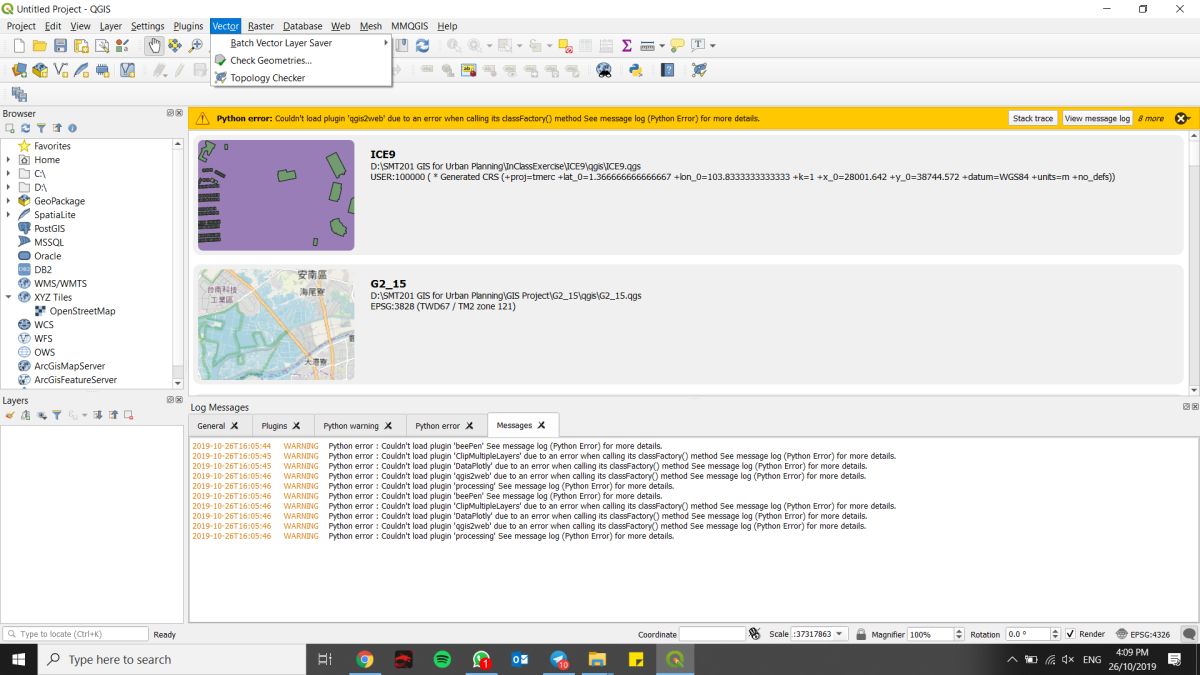Screen dimensions: 1200x675
Task: Click Filter Browser funnel icon
Action: (x=41, y=128)
